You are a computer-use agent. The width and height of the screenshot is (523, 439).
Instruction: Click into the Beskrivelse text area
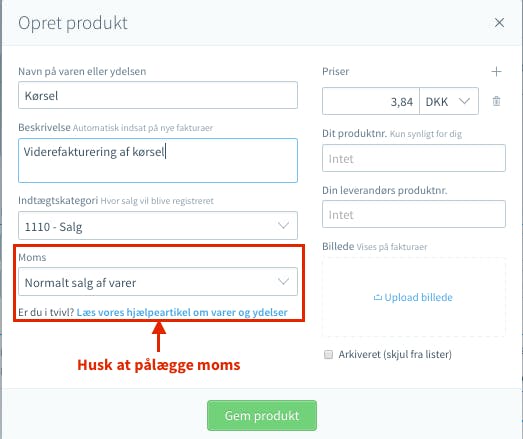coord(158,160)
